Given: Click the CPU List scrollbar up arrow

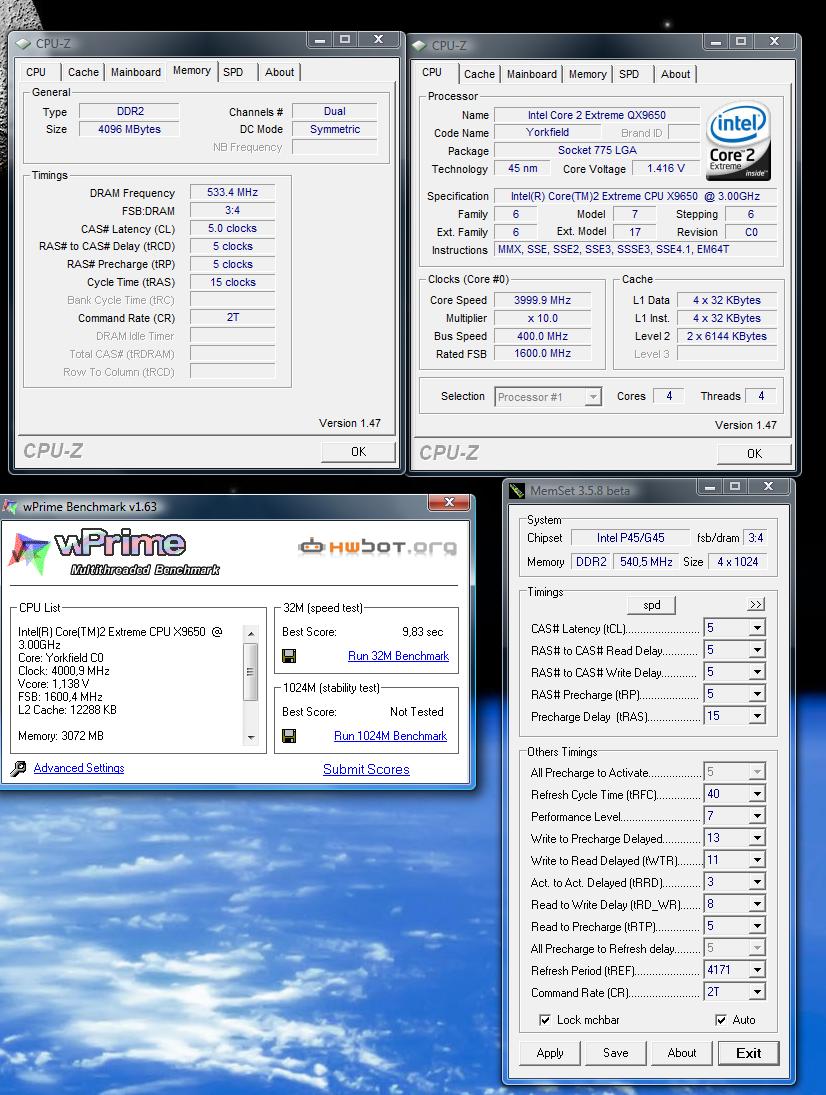Looking at the screenshot, I should [x=251, y=633].
